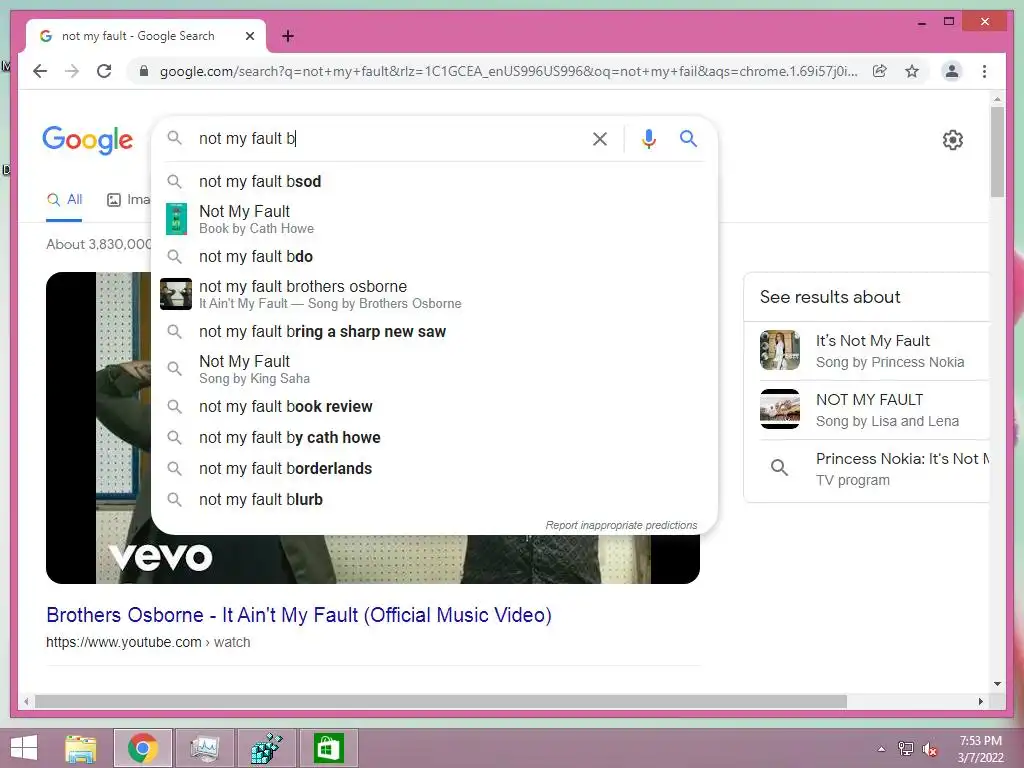Click the Lisa and Lena song thumbnail
This screenshot has width=1024, height=768.
click(780, 409)
